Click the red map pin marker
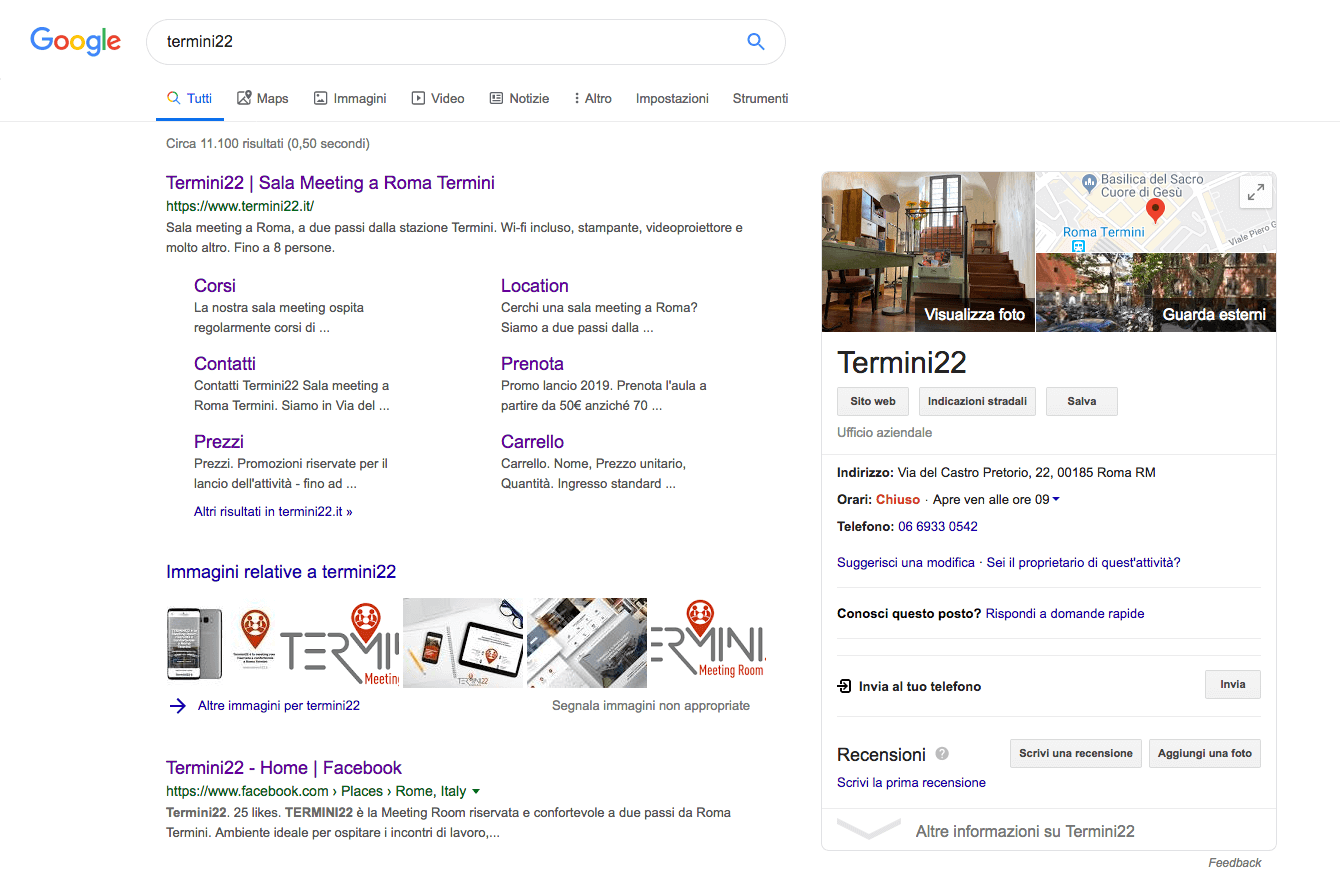This screenshot has height=869, width=1340. (x=1155, y=210)
